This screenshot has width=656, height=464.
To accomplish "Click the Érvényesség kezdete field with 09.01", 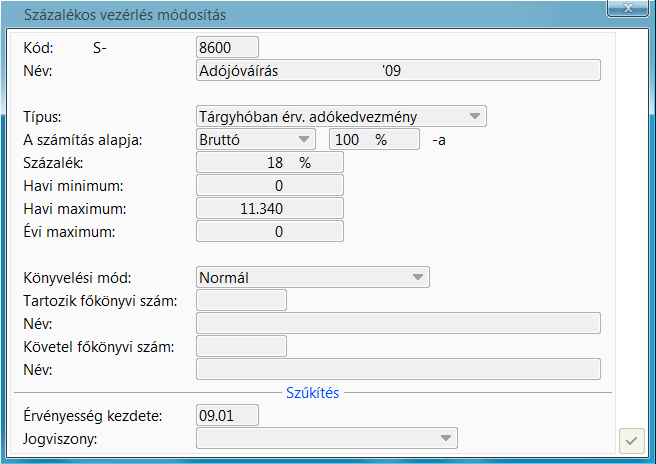I will tap(228, 415).
